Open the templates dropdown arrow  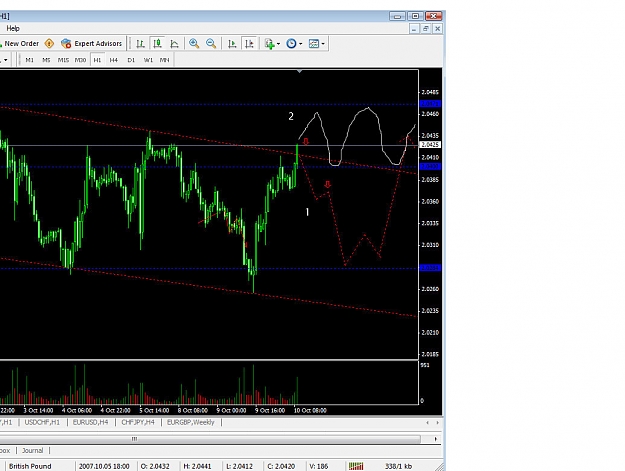pos(323,44)
